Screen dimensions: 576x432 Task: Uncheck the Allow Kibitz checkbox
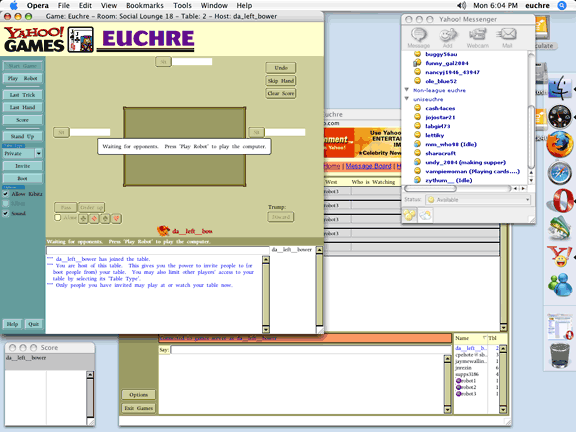click(x=6, y=194)
